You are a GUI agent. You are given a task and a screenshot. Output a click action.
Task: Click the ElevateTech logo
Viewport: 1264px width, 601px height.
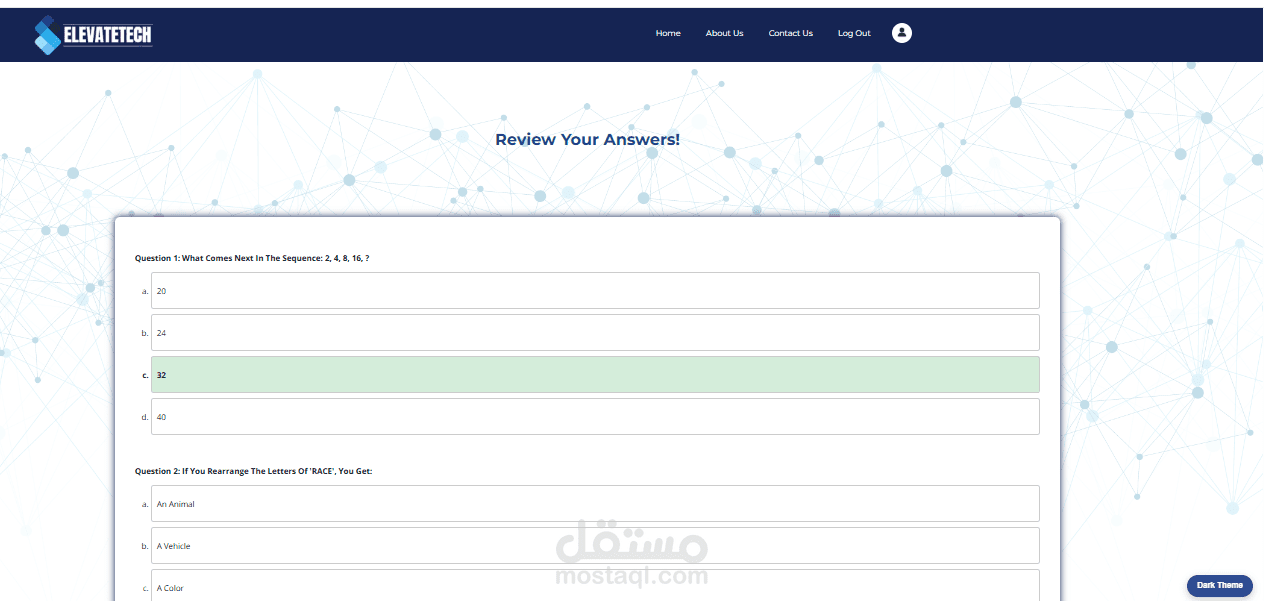[x=93, y=35]
